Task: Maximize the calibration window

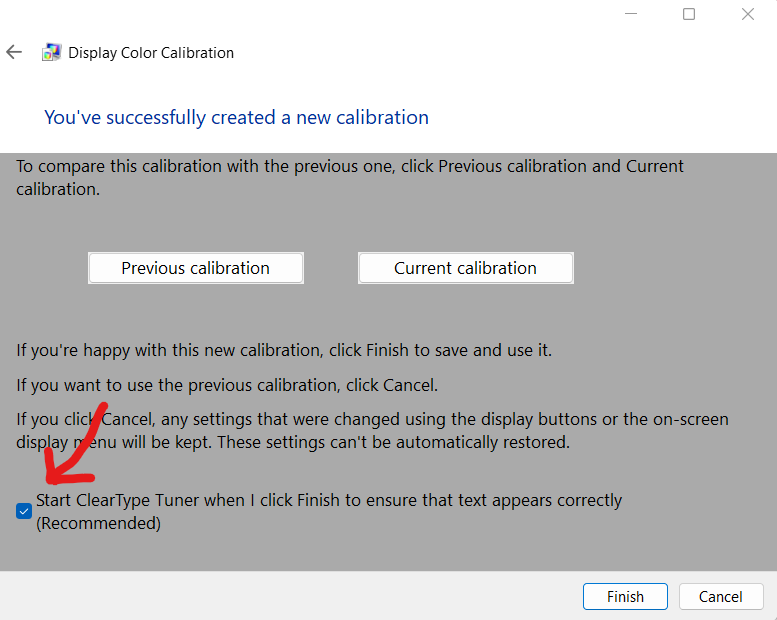Action: coord(689,14)
